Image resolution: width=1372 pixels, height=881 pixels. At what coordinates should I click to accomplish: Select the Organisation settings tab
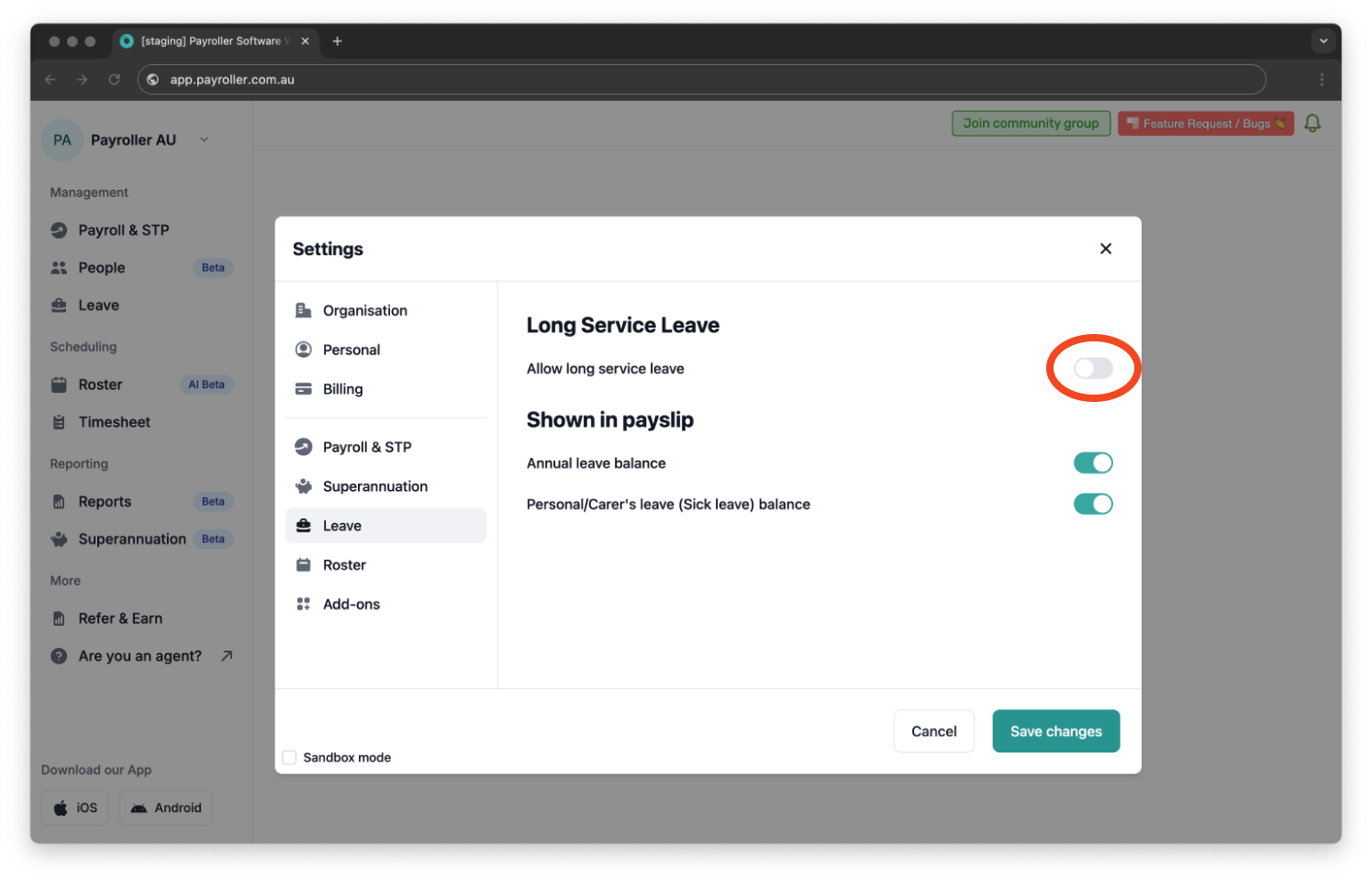click(363, 310)
